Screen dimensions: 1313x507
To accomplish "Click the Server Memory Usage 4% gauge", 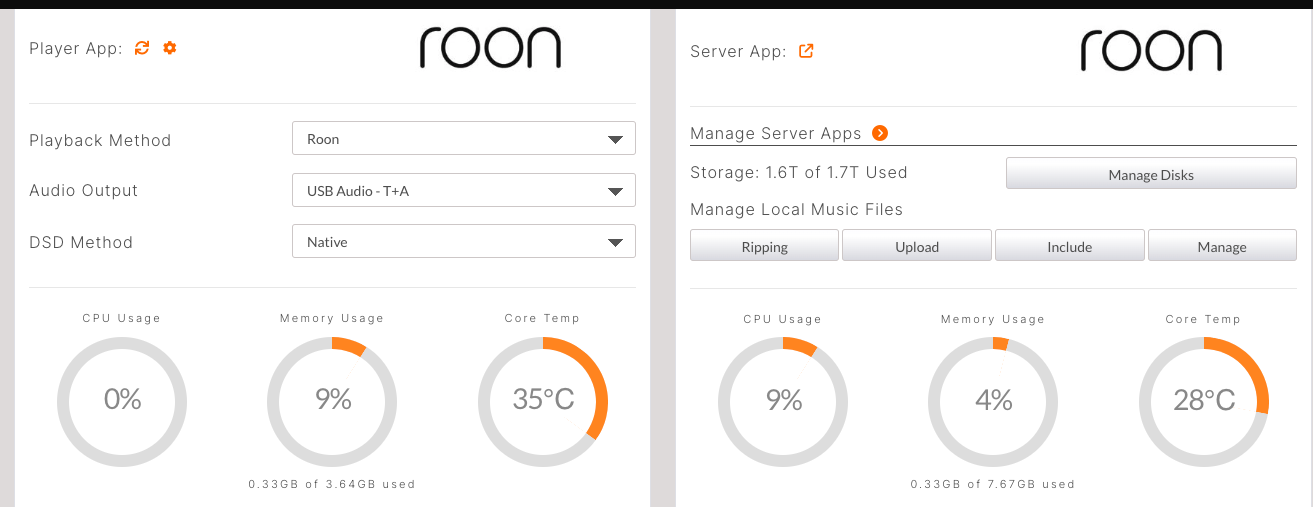I will click(993, 401).
